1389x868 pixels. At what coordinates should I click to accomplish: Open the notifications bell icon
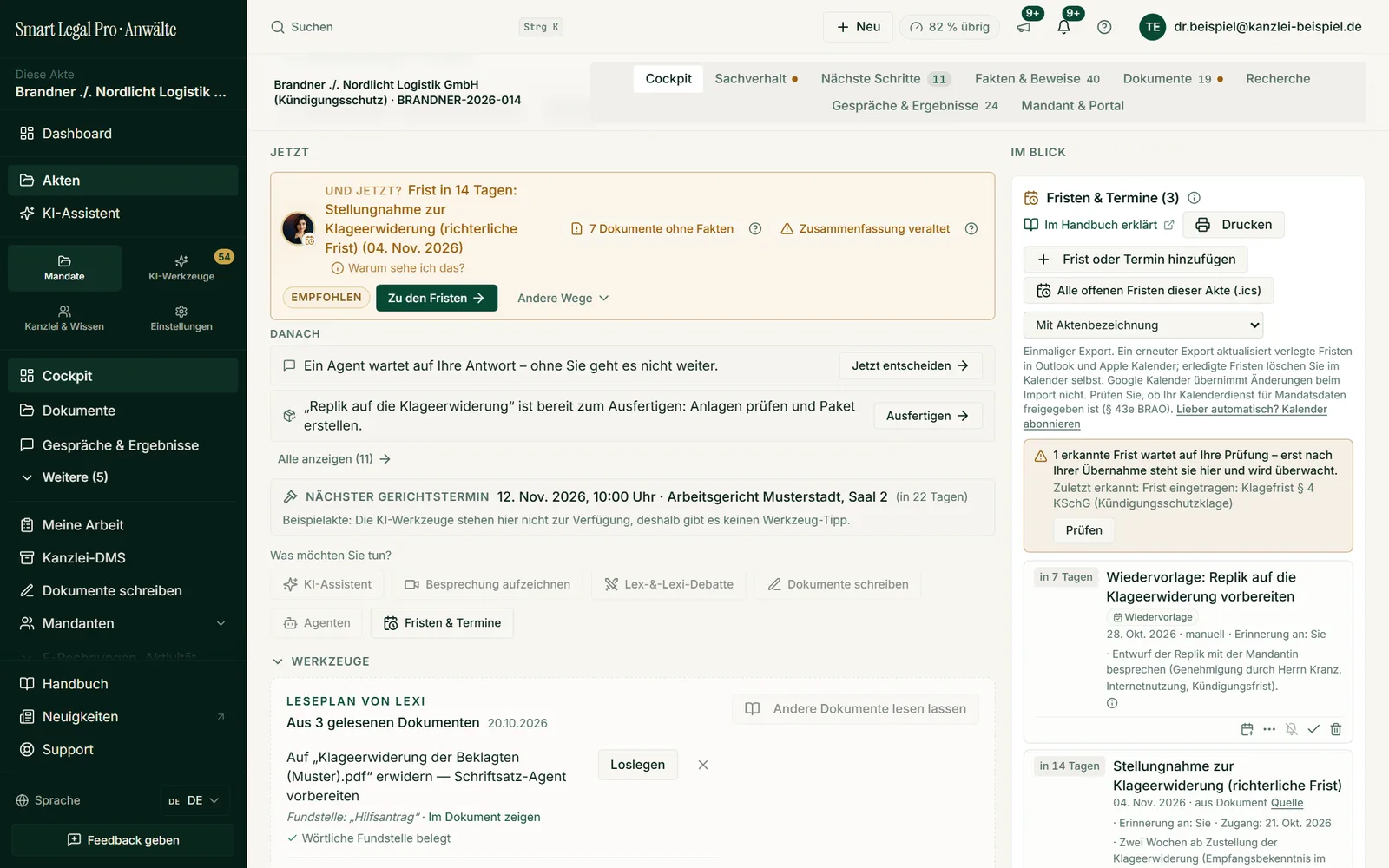(x=1064, y=27)
